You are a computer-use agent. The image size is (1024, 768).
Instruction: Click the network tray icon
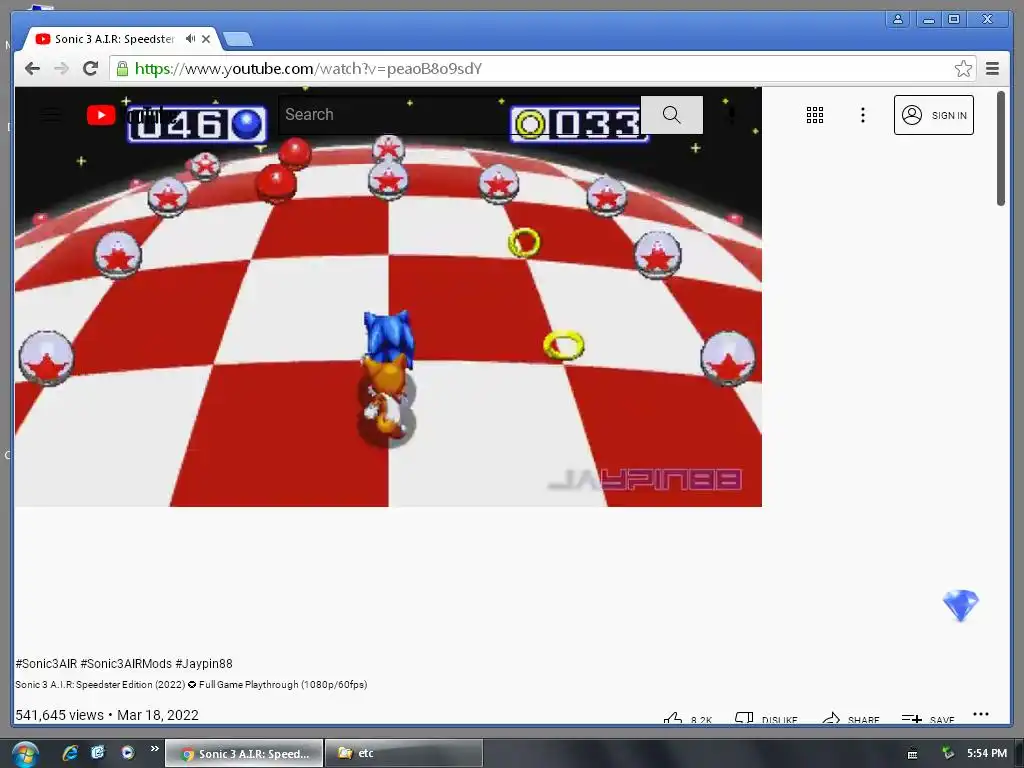pyautogui.click(x=947, y=753)
